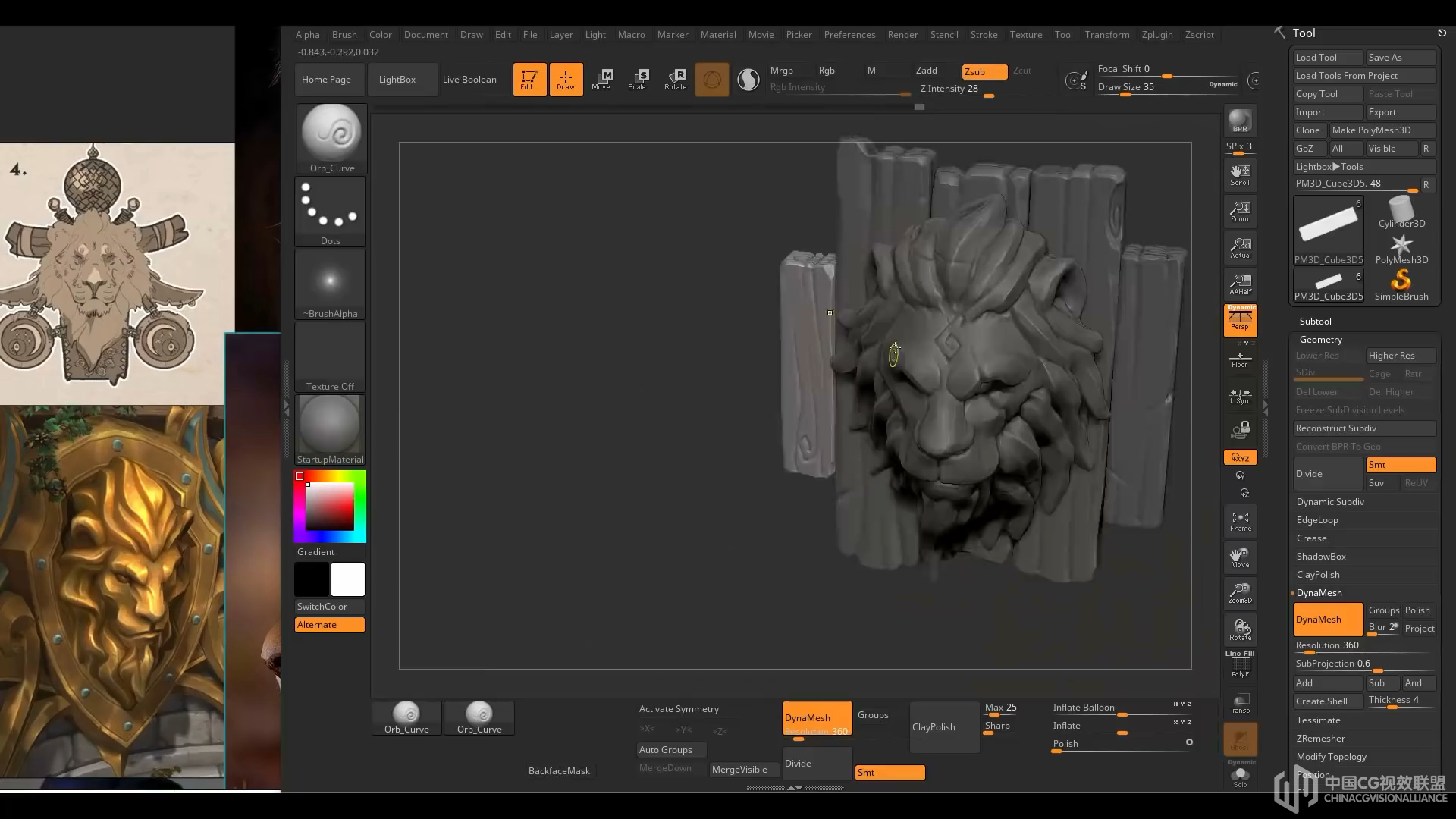Expand the ShadowBox section
The height and width of the screenshot is (819, 1456).
[1321, 557]
